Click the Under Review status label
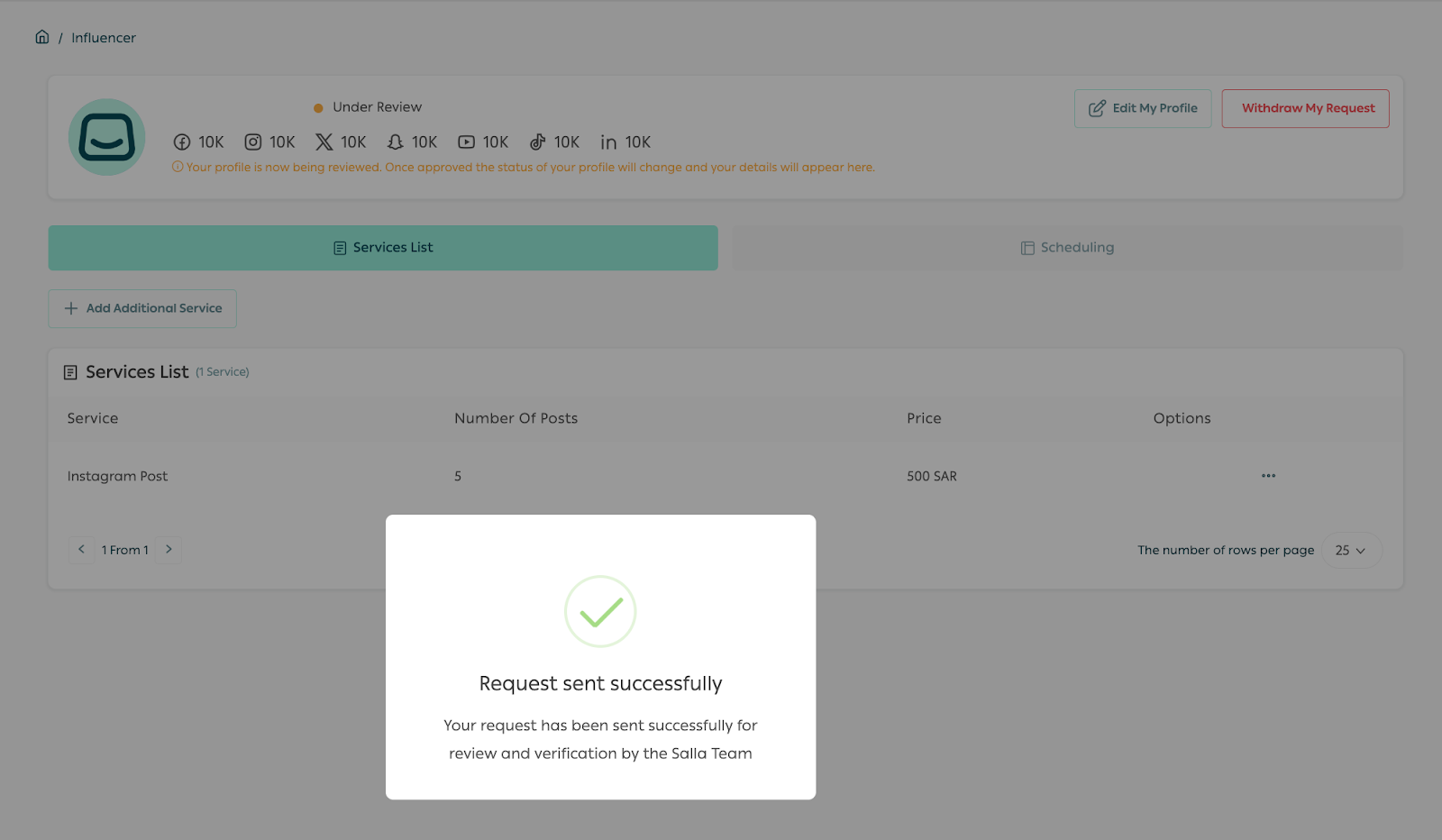 (377, 107)
